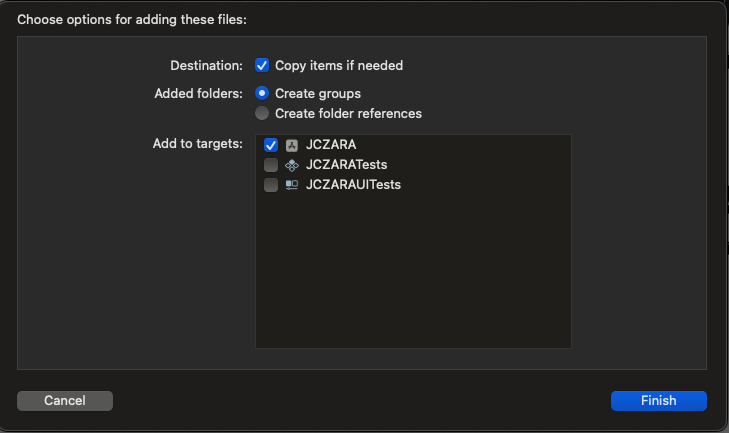Click the "Add to targets:" label
729x433 pixels.
pyautogui.click(x=197, y=144)
